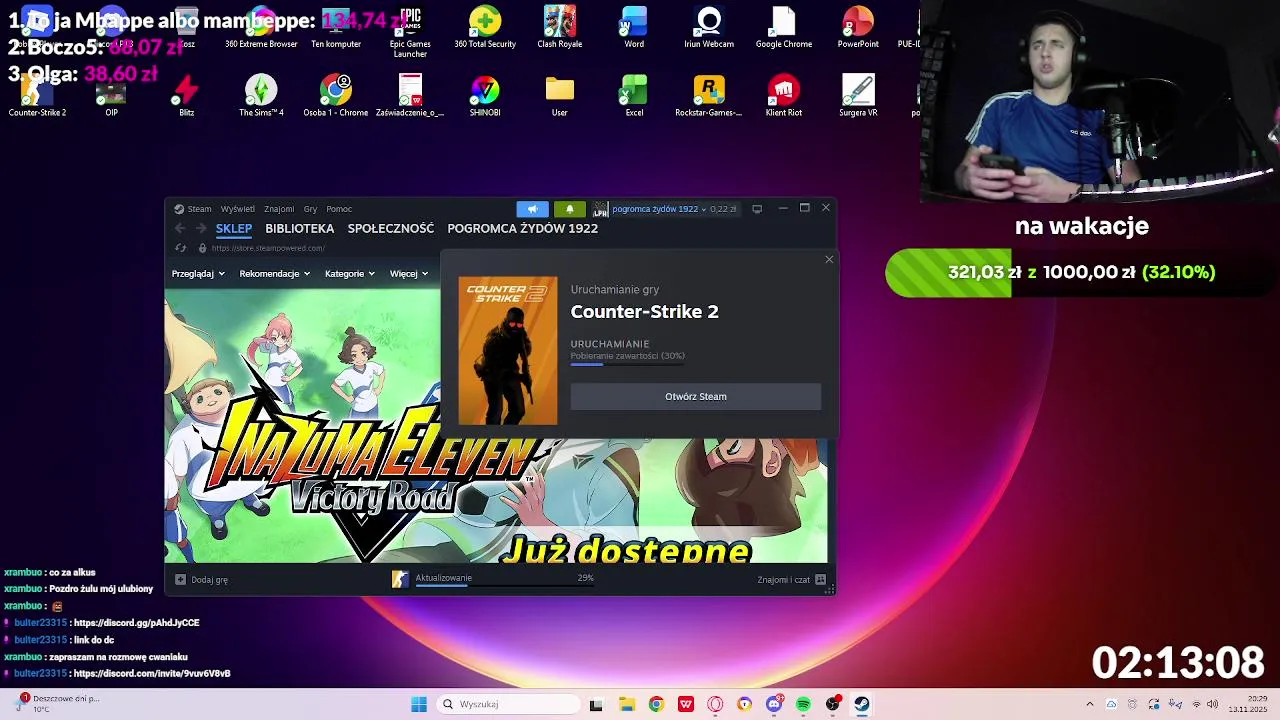Image resolution: width=1280 pixels, height=720 pixels.
Task: Click the Dodaj grę plus icon
Action: [180, 579]
